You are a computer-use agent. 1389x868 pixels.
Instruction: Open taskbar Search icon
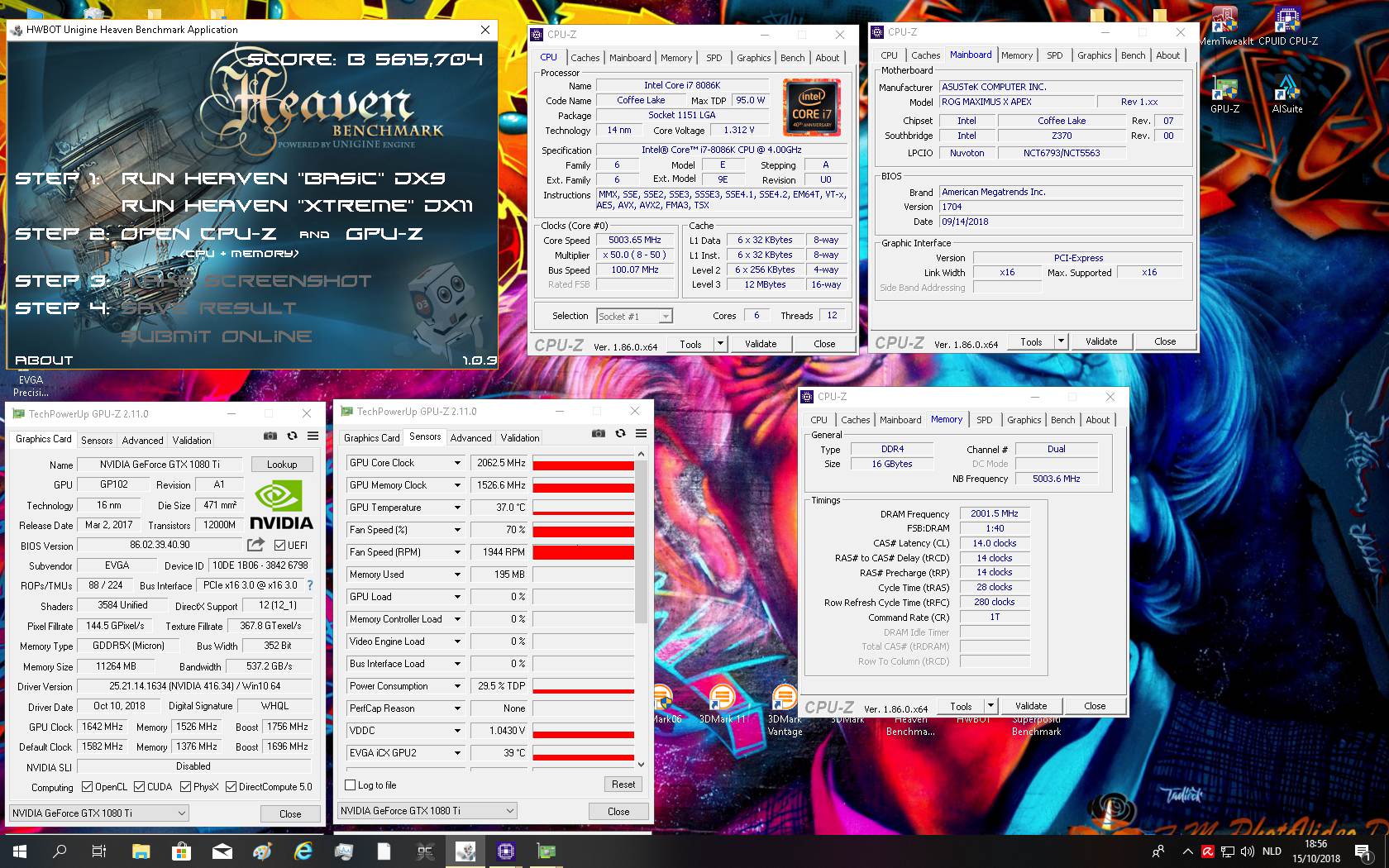coord(60,851)
